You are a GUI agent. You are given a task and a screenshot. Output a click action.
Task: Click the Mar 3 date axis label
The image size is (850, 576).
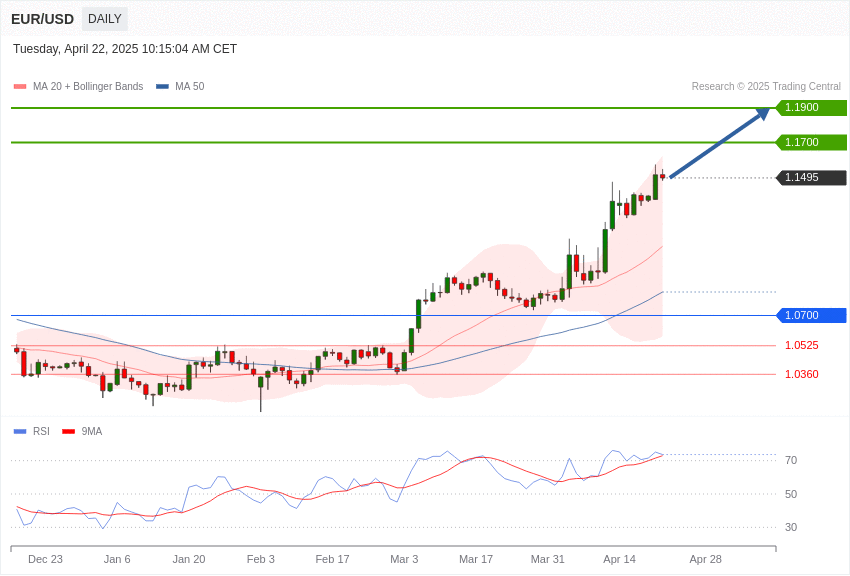coord(404,559)
